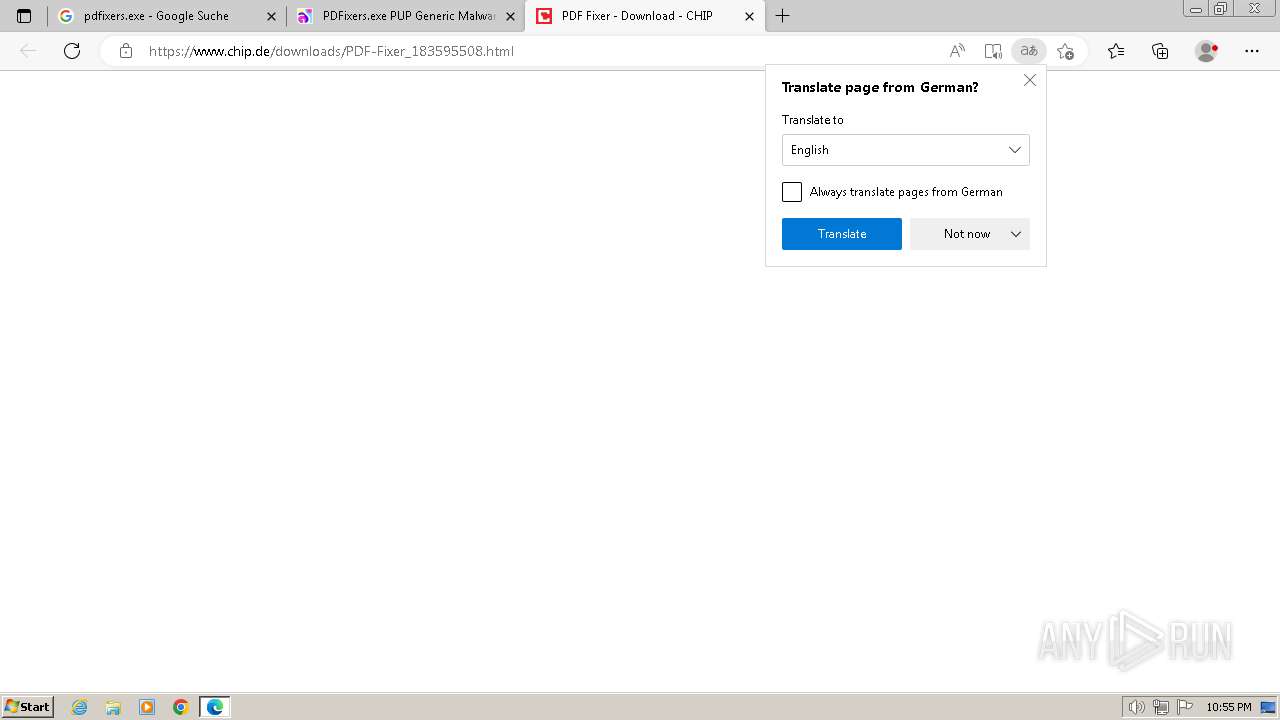Viewport: 1280px width, 720px height.
Task: Close the PDFixers.exe PUP Generic Malware tab
Action: [x=510, y=16]
